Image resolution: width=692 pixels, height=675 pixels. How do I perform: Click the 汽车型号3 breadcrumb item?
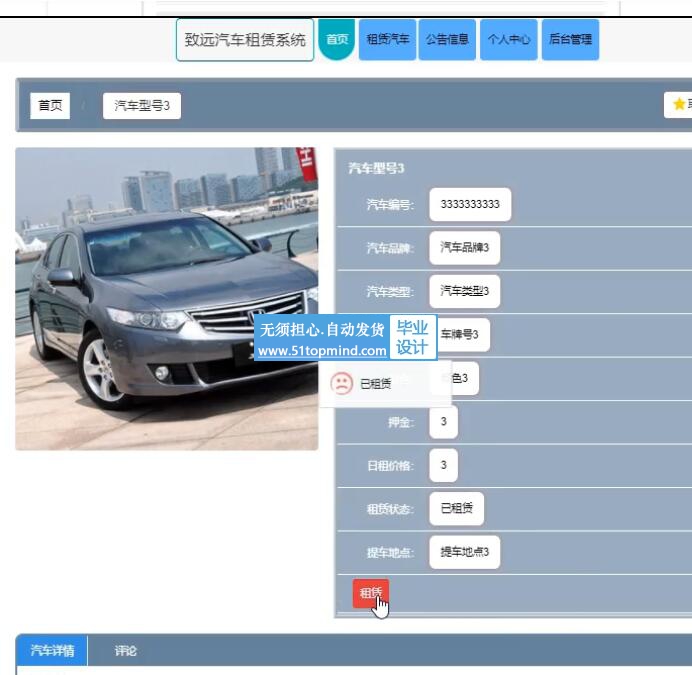click(x=142, y=106)
